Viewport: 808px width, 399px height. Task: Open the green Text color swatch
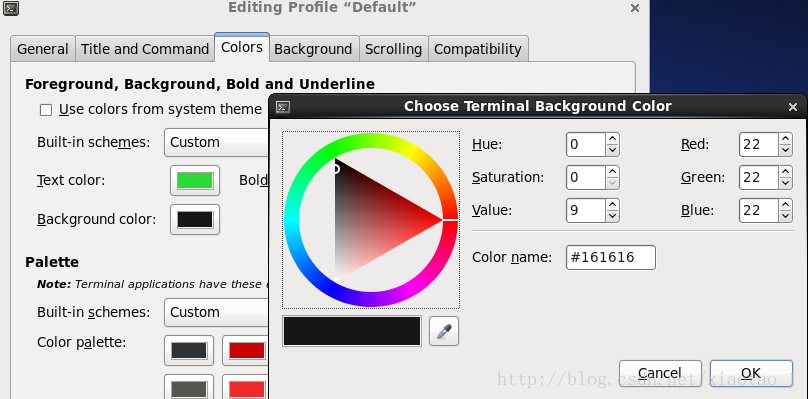195,180
